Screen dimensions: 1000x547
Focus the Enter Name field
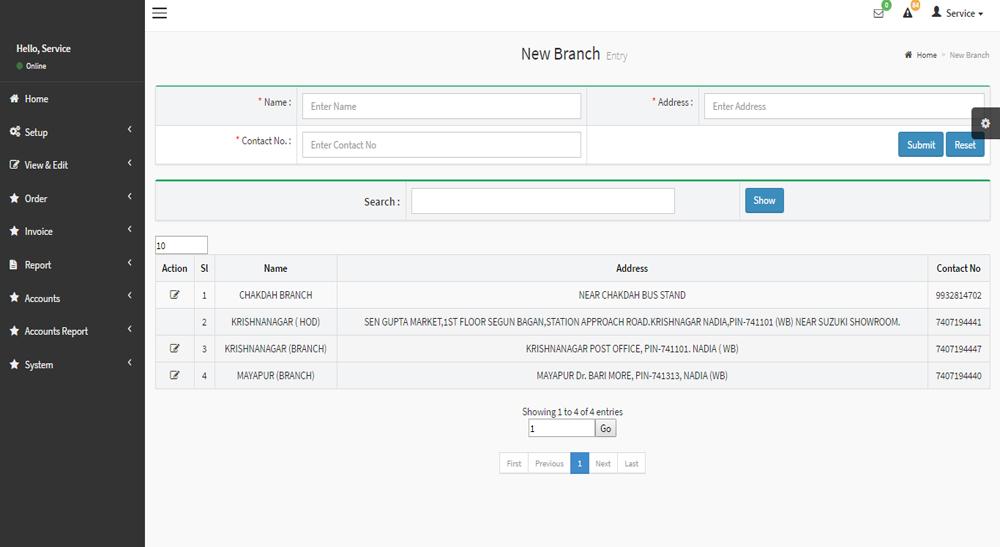coord(441,106)
